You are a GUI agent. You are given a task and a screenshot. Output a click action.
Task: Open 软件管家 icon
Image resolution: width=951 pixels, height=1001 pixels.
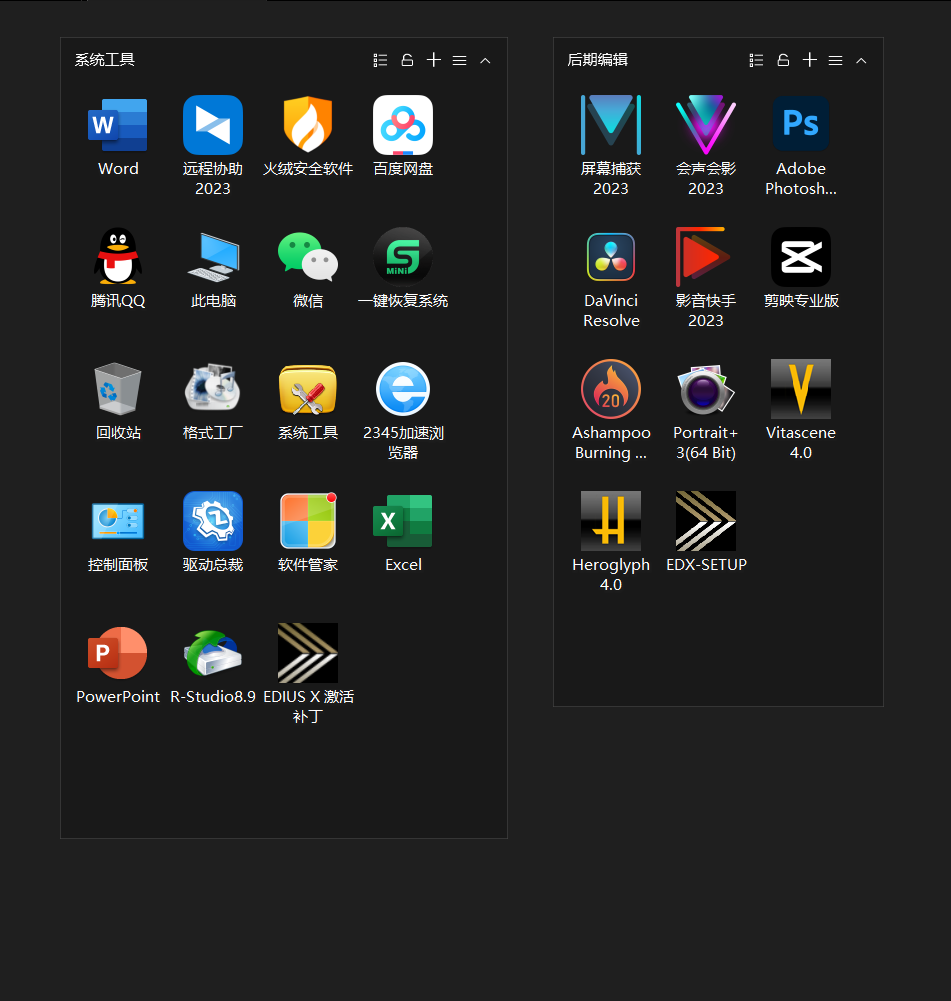[308, 521]
